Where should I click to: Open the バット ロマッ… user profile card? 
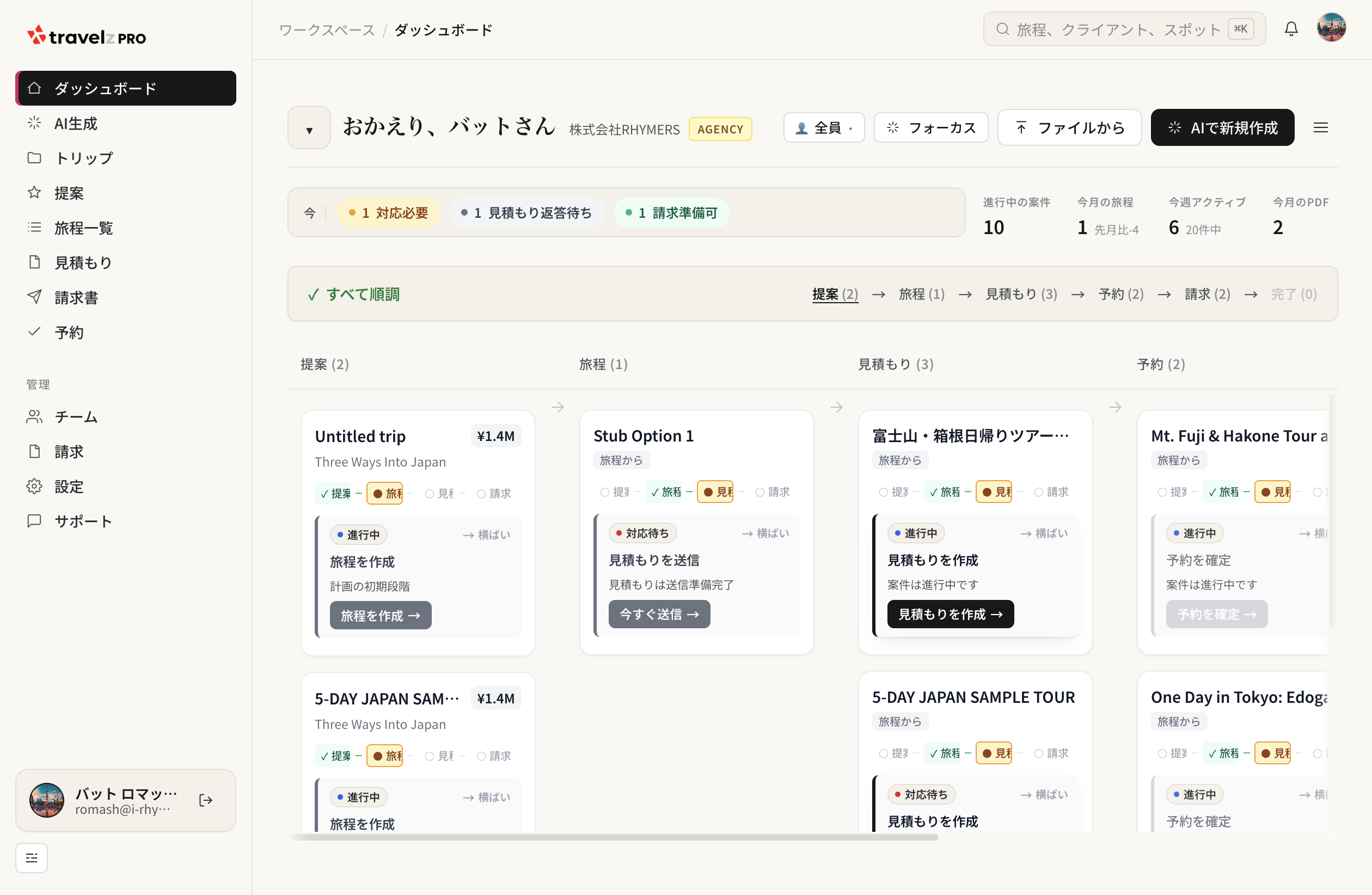coord(126,800)
